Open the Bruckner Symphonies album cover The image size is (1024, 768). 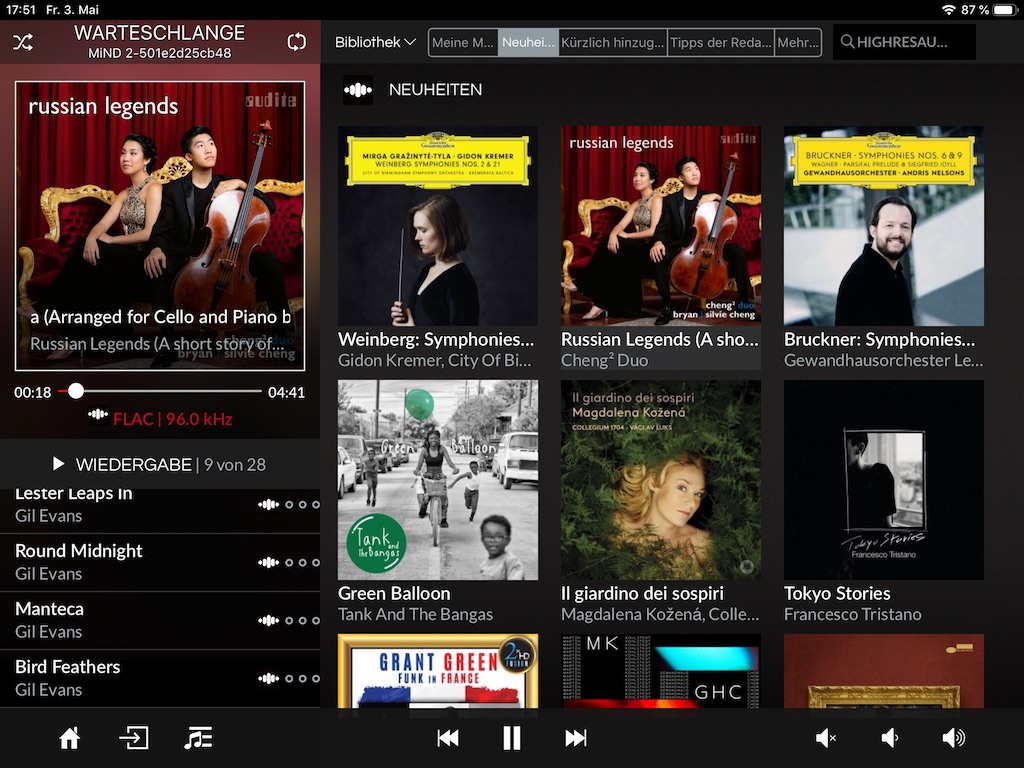coord(884,226)
